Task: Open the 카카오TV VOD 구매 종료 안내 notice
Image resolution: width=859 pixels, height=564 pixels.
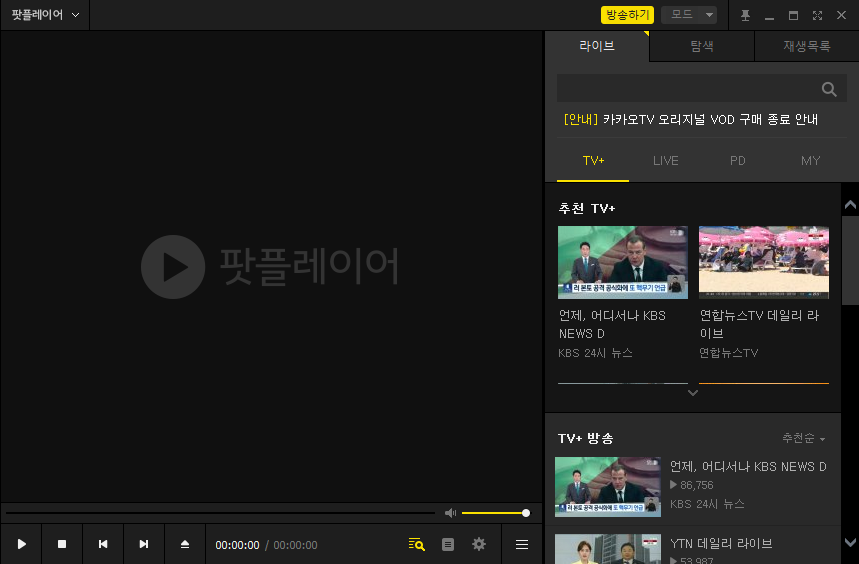Action: pyautogui.click(x=691, y=119)
